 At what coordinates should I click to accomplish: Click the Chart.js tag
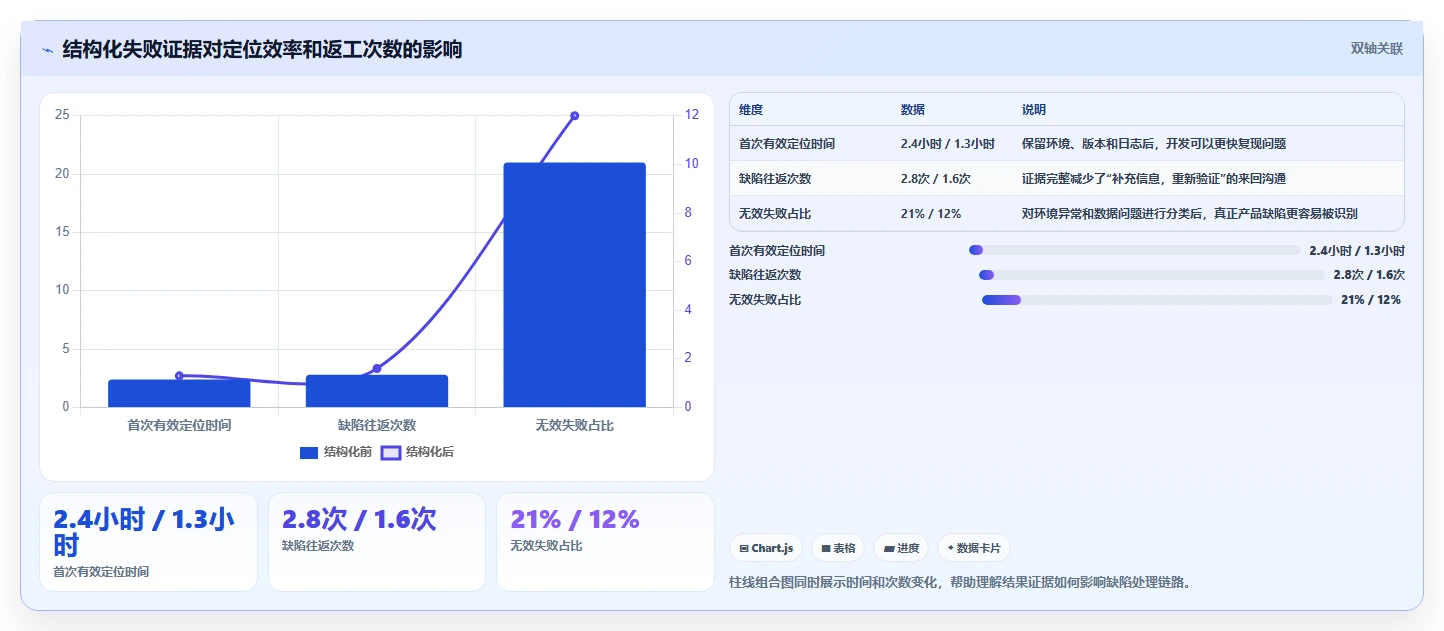click(766, 548)
